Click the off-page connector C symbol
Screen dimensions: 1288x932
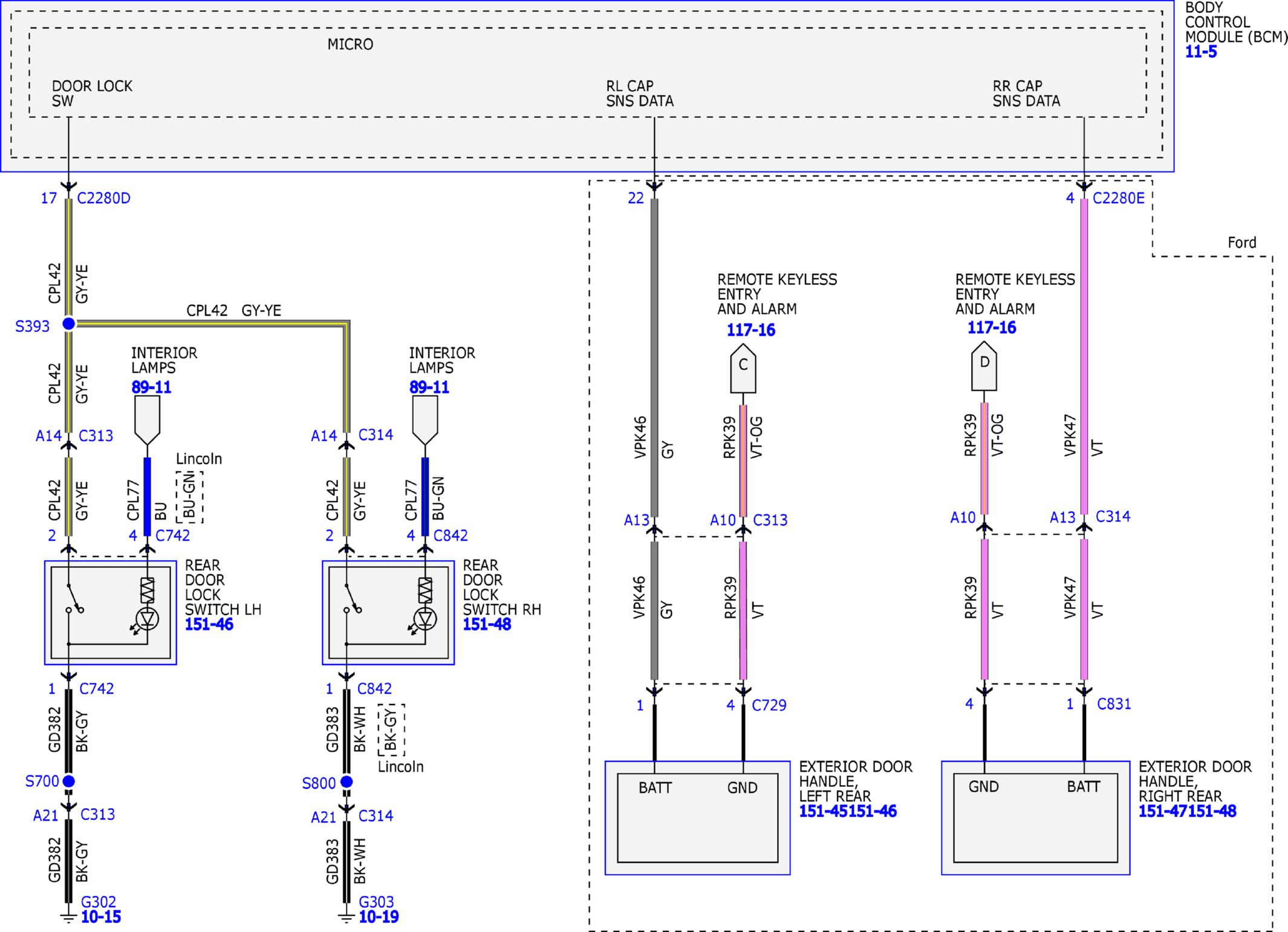click(x=743, y=368)
